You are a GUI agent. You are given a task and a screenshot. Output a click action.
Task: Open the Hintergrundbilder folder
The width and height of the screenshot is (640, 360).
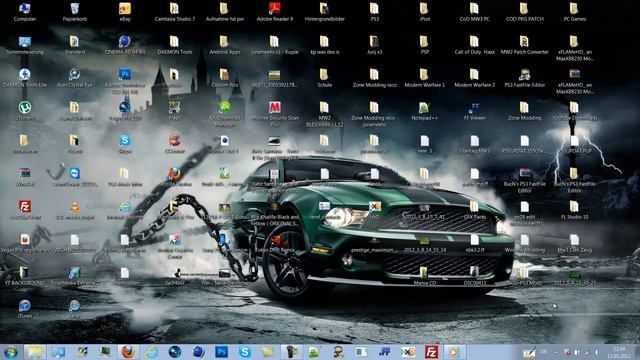coord(324,12)
